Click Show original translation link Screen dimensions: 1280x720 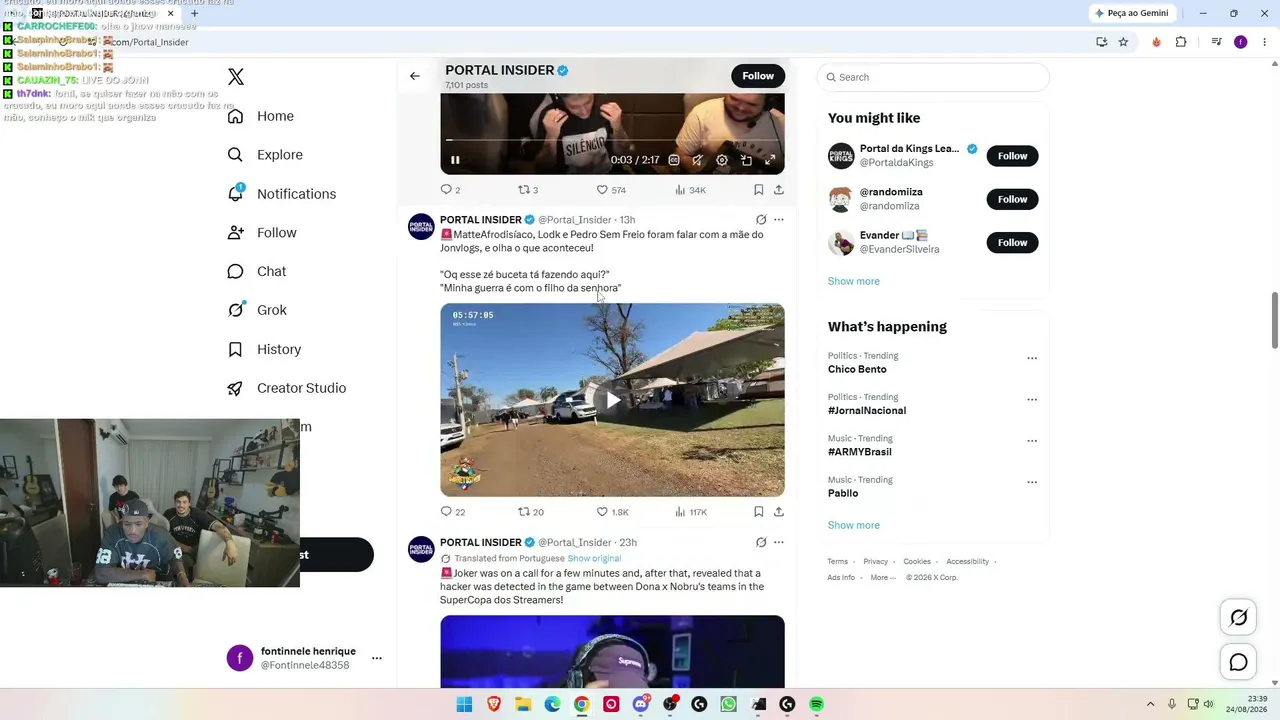594,558
